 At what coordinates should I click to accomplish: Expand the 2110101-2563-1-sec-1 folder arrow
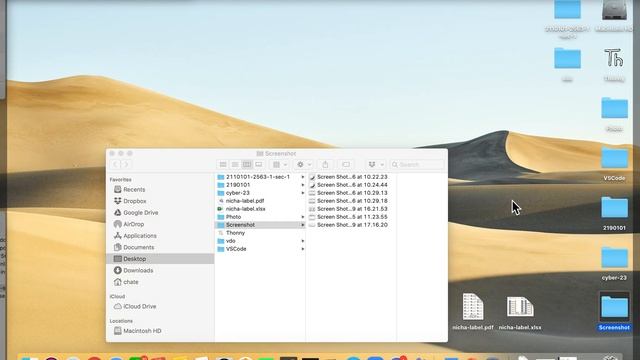tap(302, 177)
